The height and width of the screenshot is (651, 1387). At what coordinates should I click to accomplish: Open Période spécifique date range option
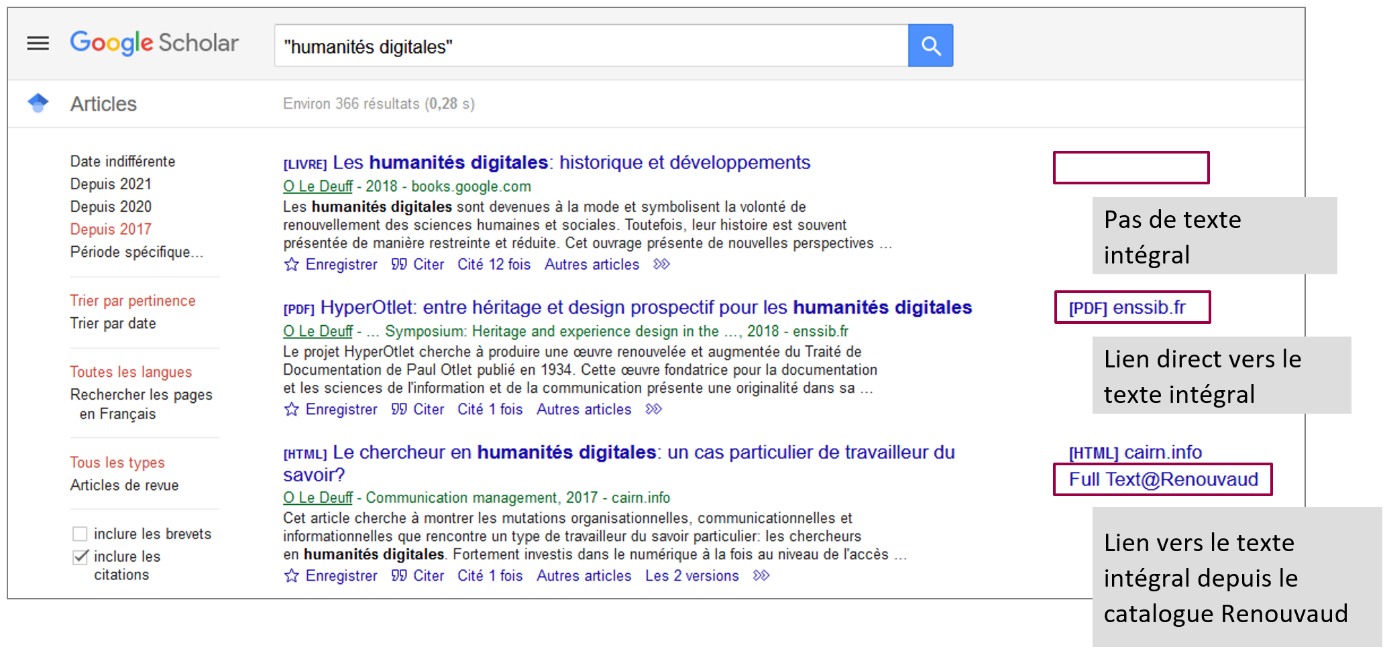click(136, 252)
